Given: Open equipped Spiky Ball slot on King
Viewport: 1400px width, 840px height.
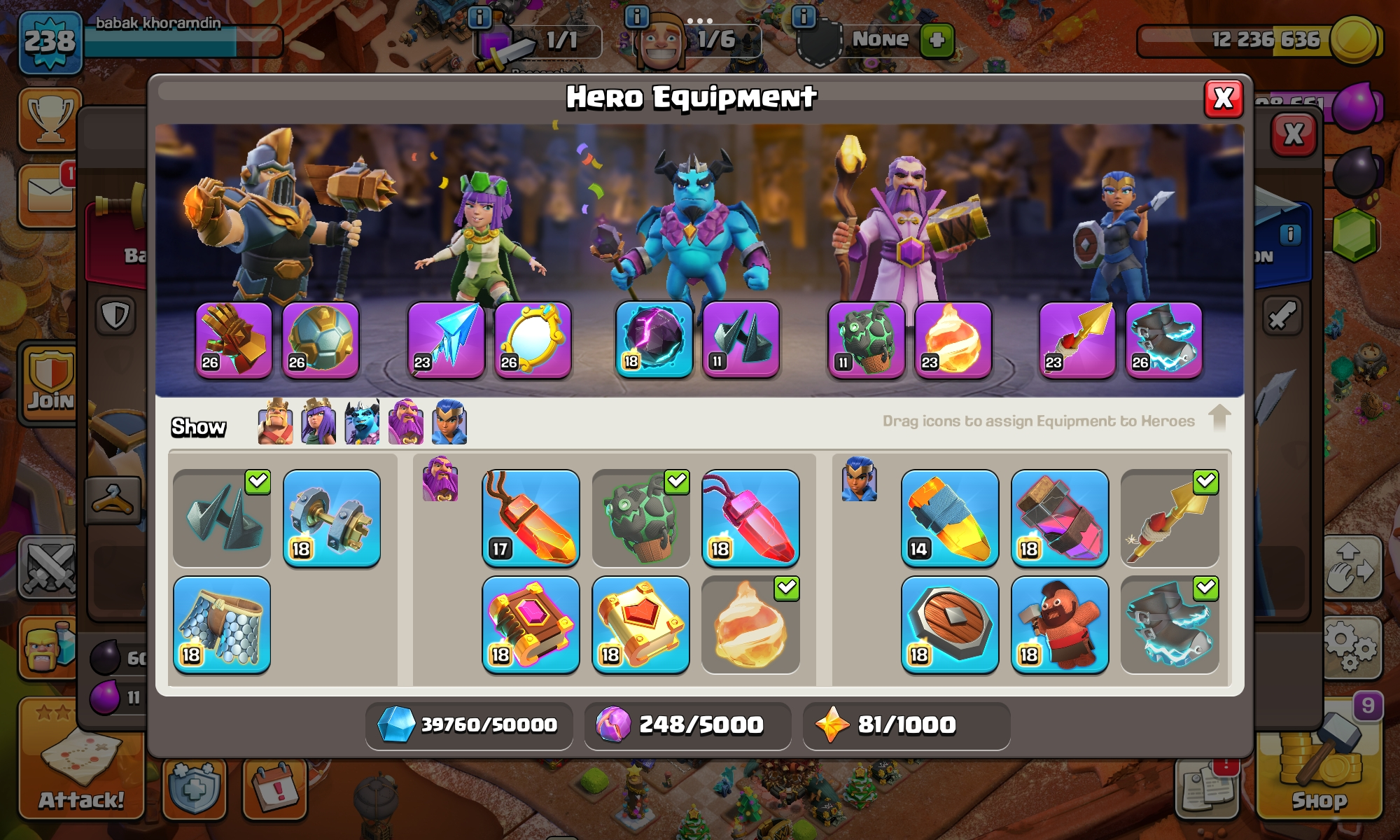Looking at the screenshot, I should (321, 340).
